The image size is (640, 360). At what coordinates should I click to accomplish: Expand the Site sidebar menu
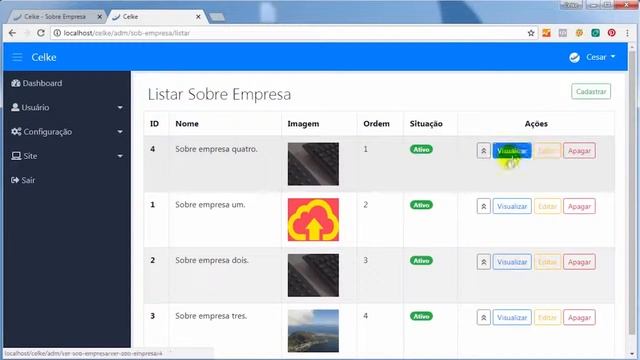click(67, 156)
